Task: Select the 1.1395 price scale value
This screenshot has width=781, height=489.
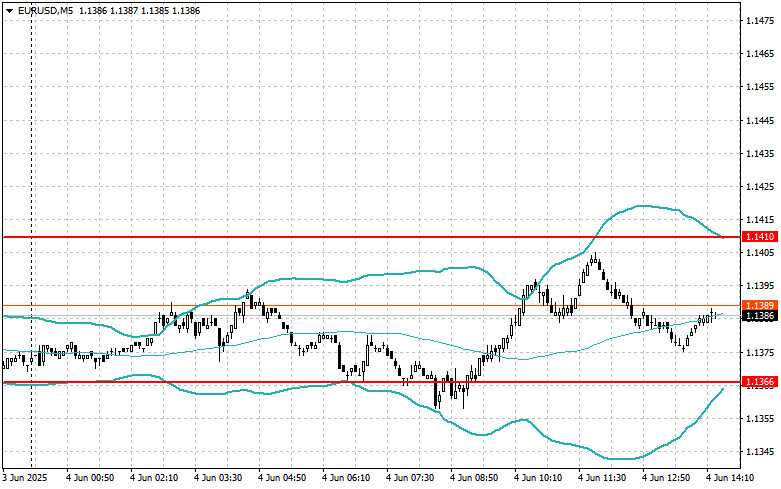Action: [760, 286]
